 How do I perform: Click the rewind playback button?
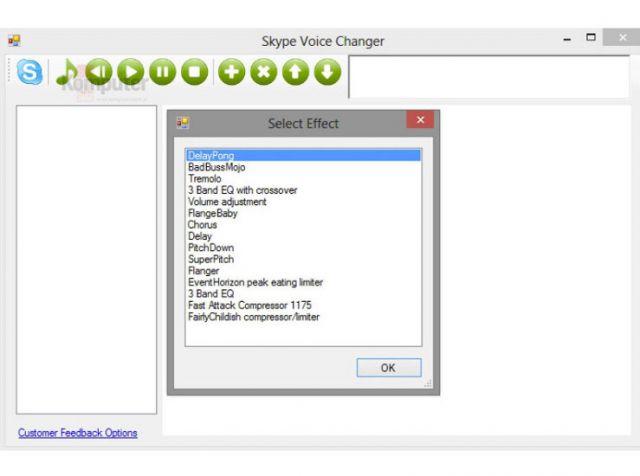tap(99, 72)
